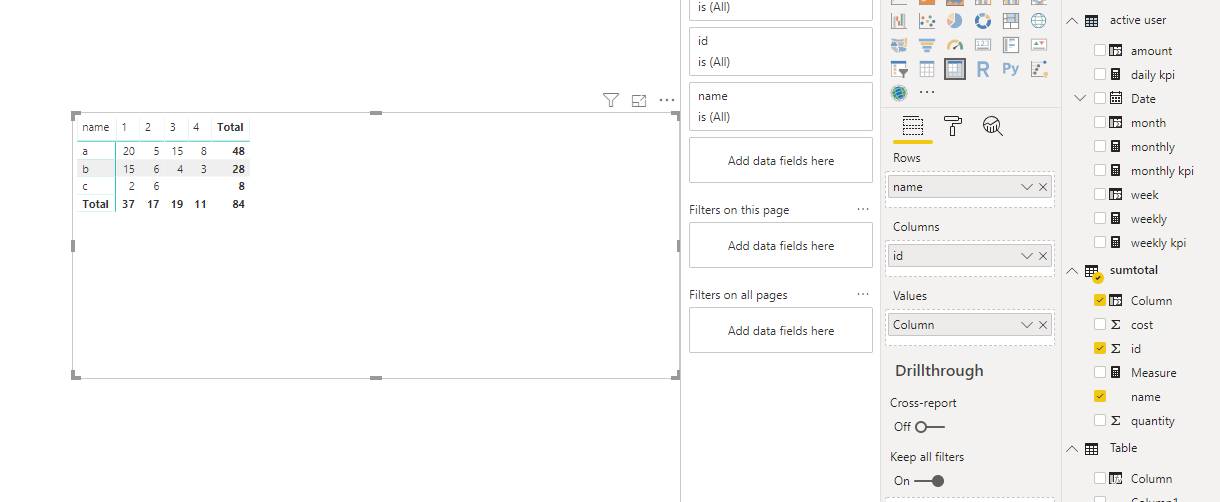Expand the Date hierarchy
The width and height of the screenshot is (1220, 502).
tap(1079, 98)
